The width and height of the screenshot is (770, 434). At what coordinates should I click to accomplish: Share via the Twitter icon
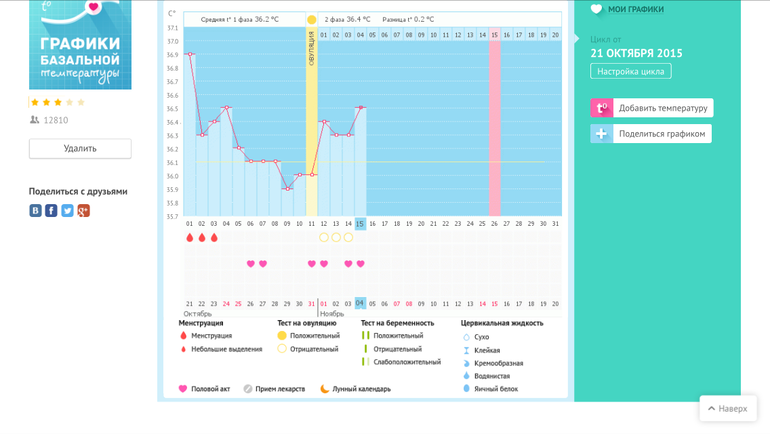tap(67, 211)
